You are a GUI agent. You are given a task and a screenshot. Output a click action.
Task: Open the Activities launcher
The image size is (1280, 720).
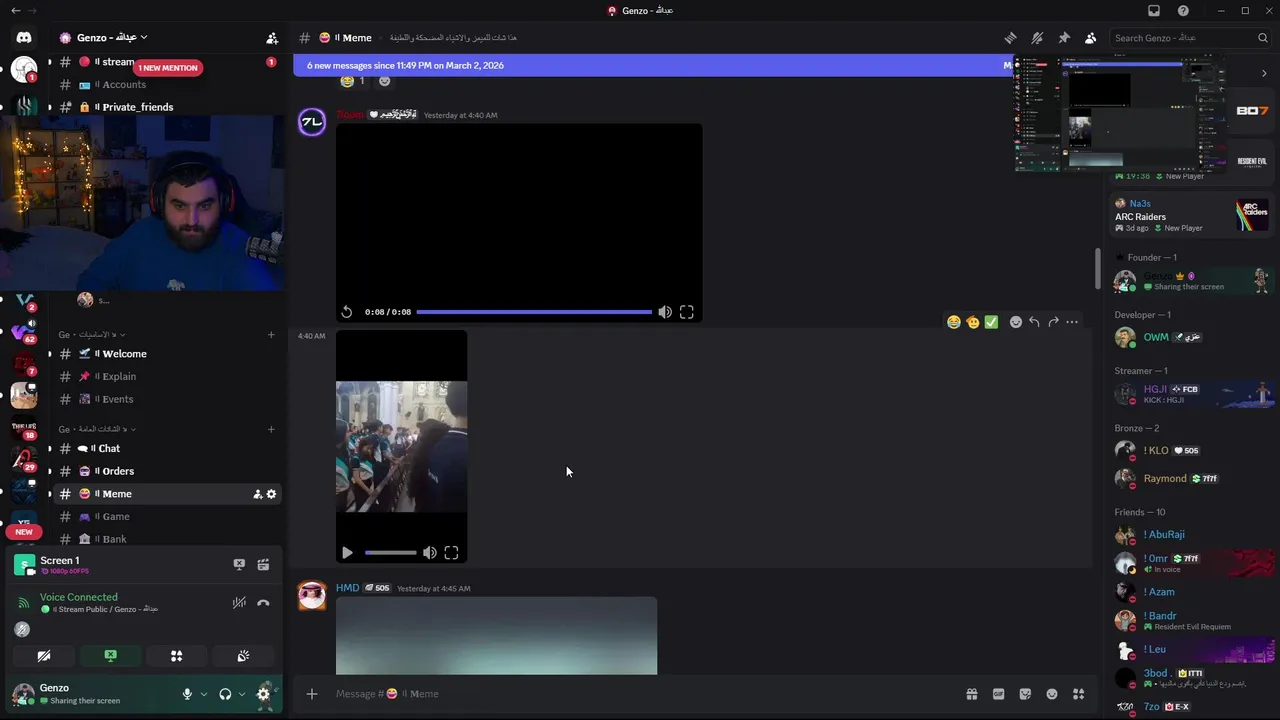click(176, 656)
